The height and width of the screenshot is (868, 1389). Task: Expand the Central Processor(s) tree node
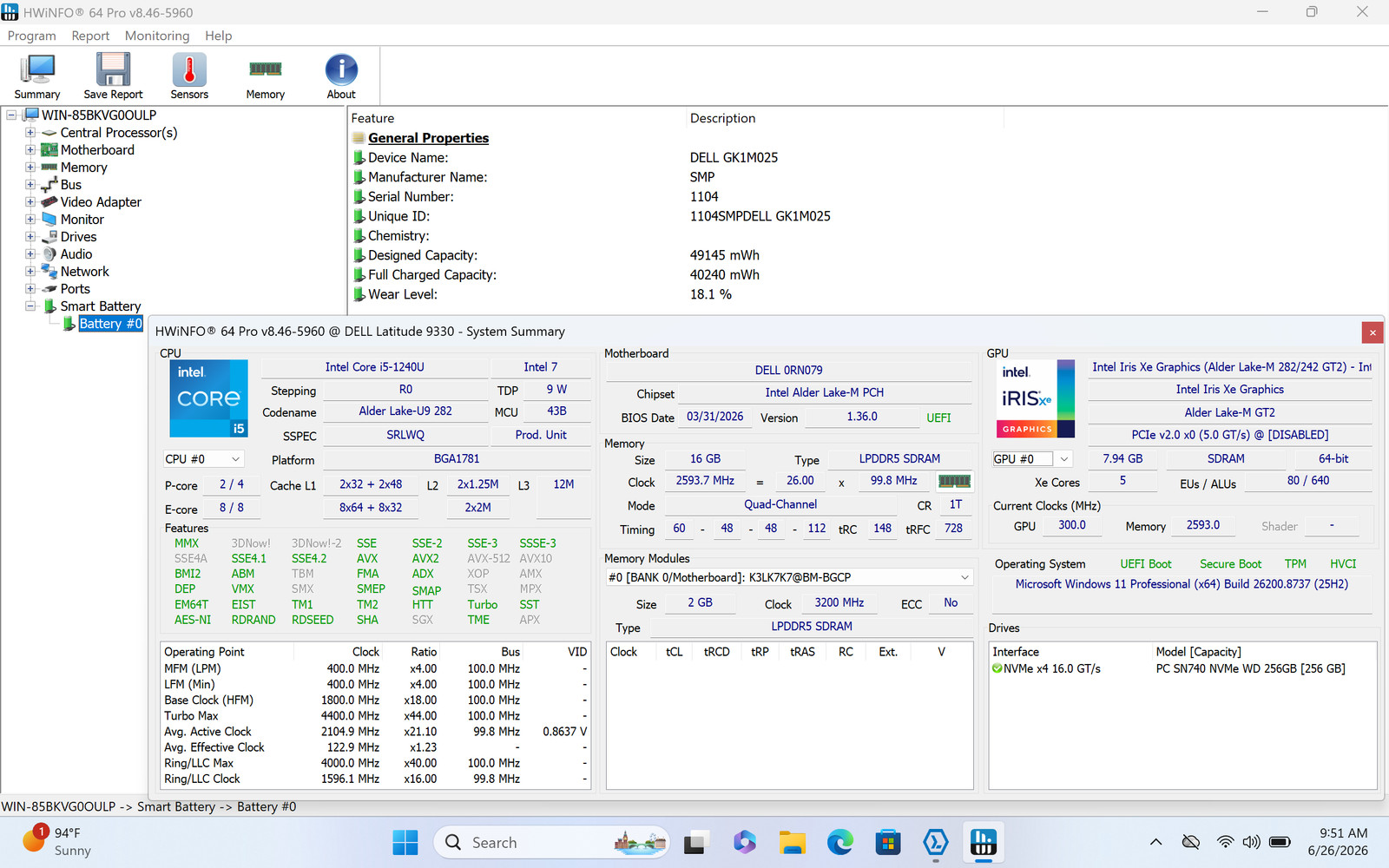30,133
